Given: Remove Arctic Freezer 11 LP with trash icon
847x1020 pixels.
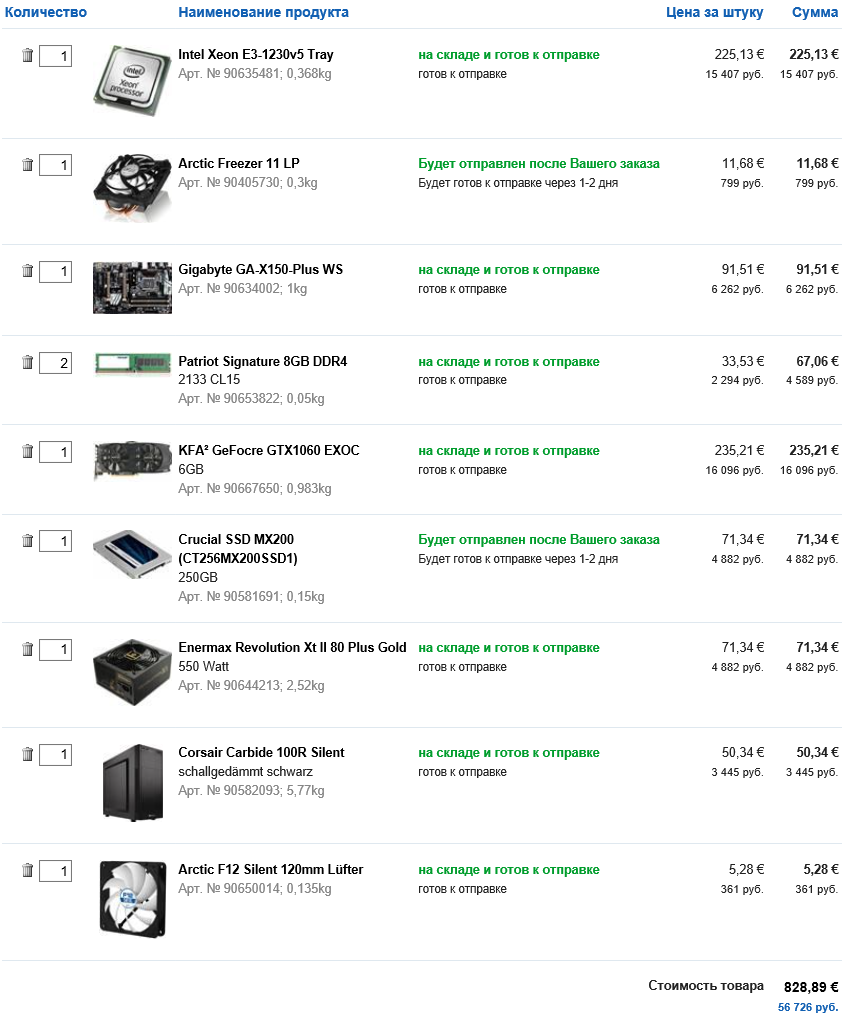Looking at the screenshot, I should tap(28, 165).
